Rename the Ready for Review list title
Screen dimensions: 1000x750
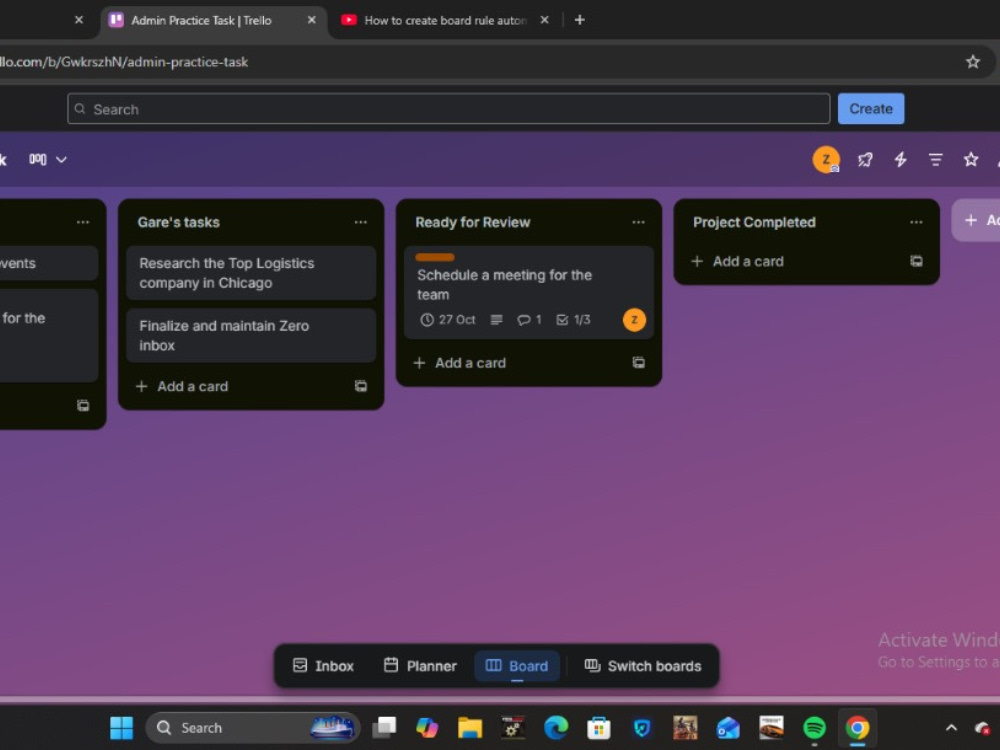[473, 222]
